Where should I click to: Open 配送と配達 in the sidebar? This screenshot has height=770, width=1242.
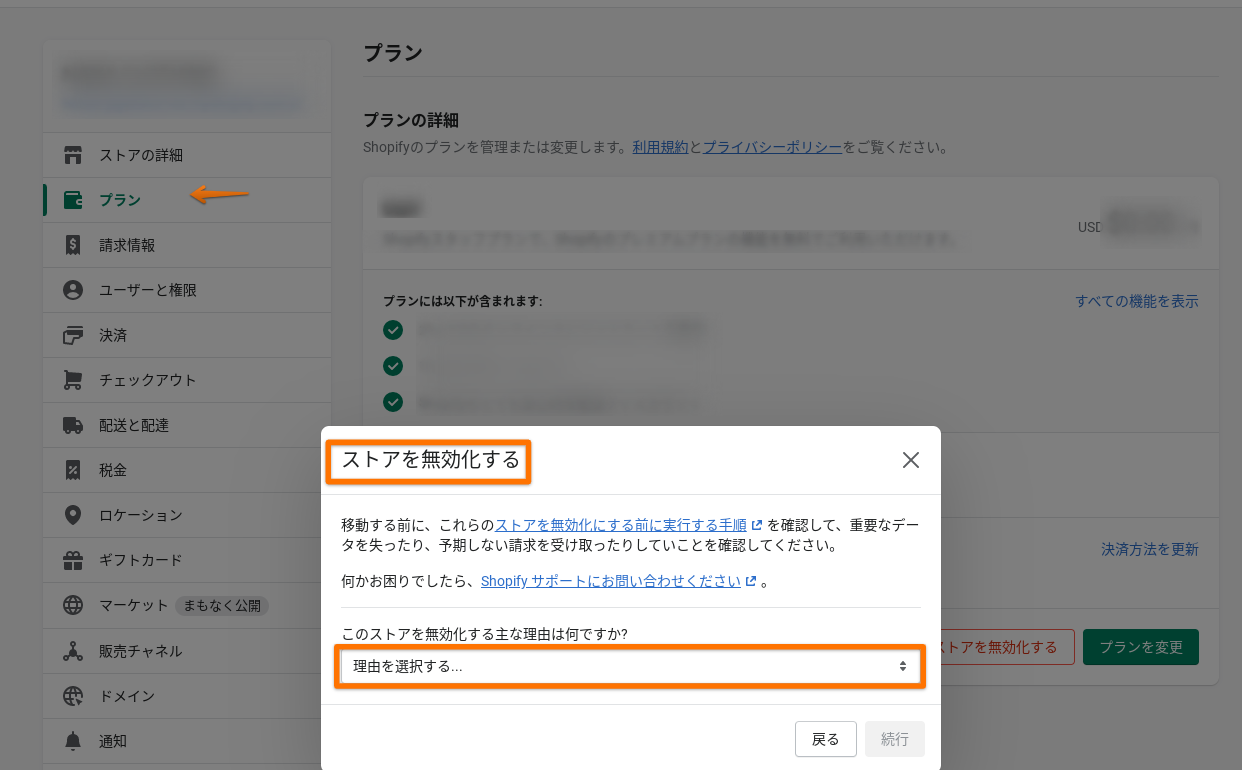pos(187,425)
